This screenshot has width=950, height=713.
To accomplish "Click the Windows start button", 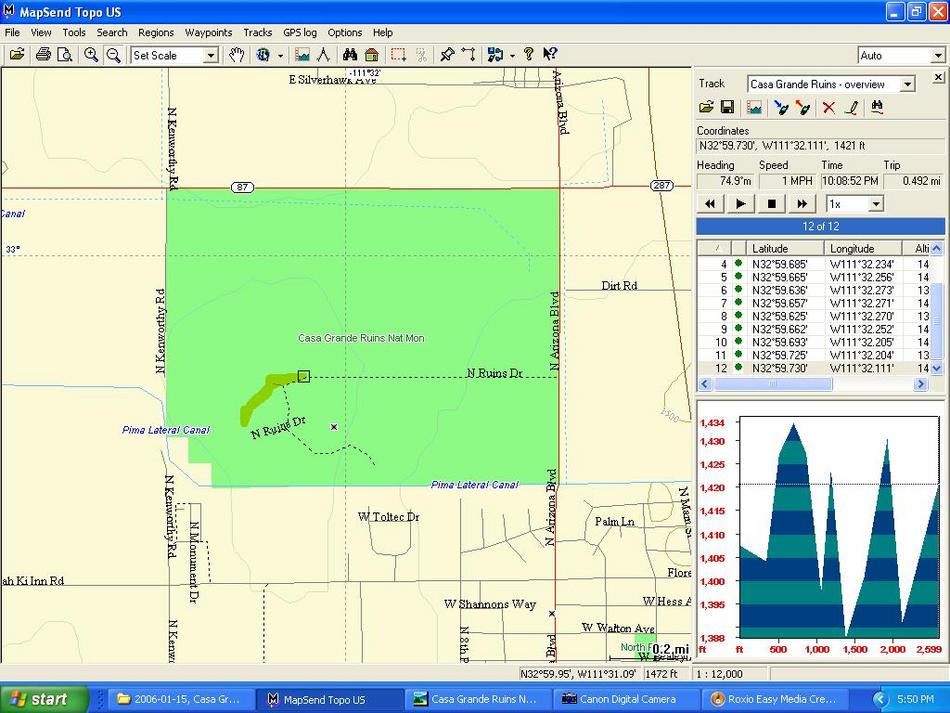I will click(x=44, y=699).
